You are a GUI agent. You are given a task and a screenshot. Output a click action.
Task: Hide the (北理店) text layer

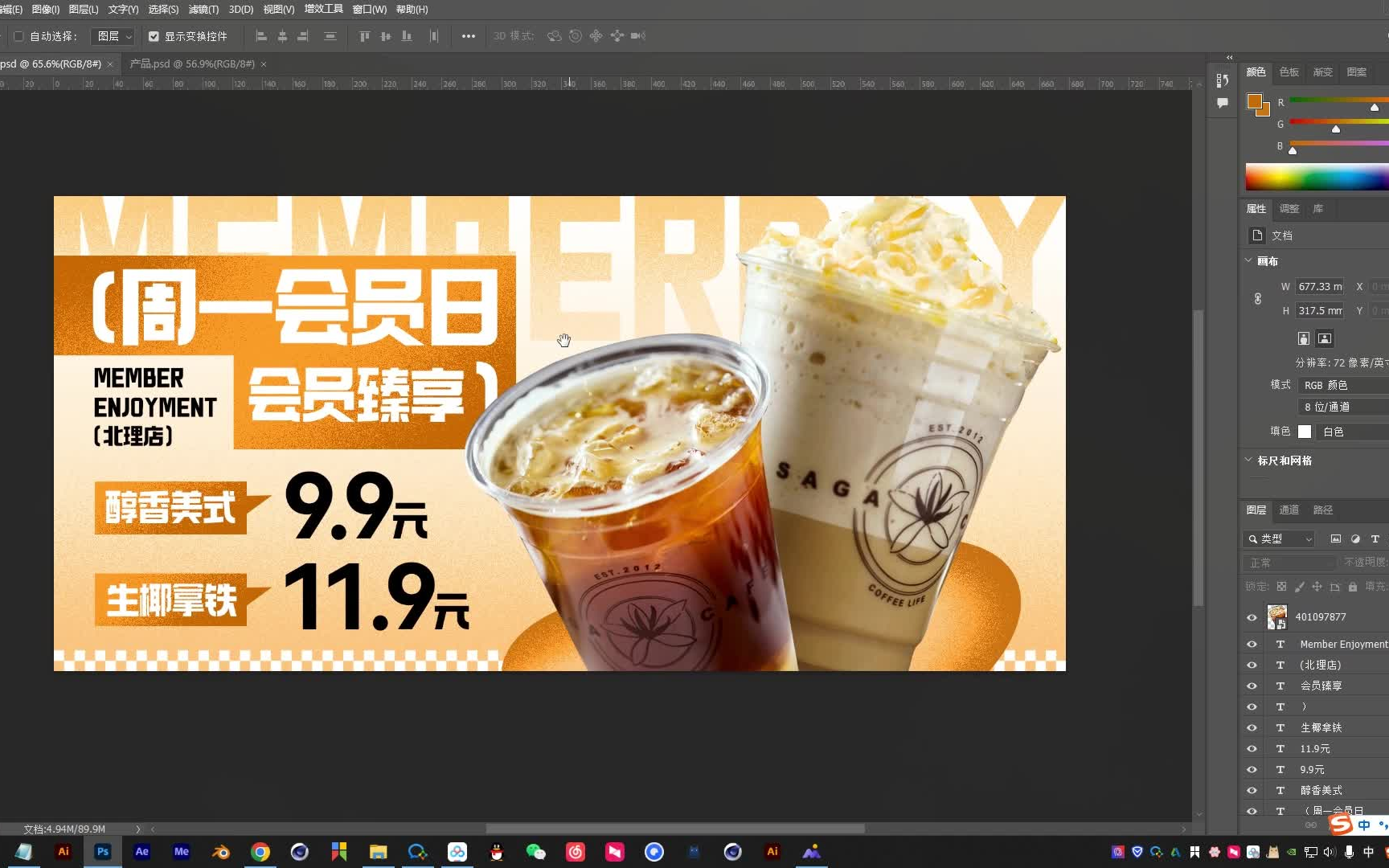1252,665
